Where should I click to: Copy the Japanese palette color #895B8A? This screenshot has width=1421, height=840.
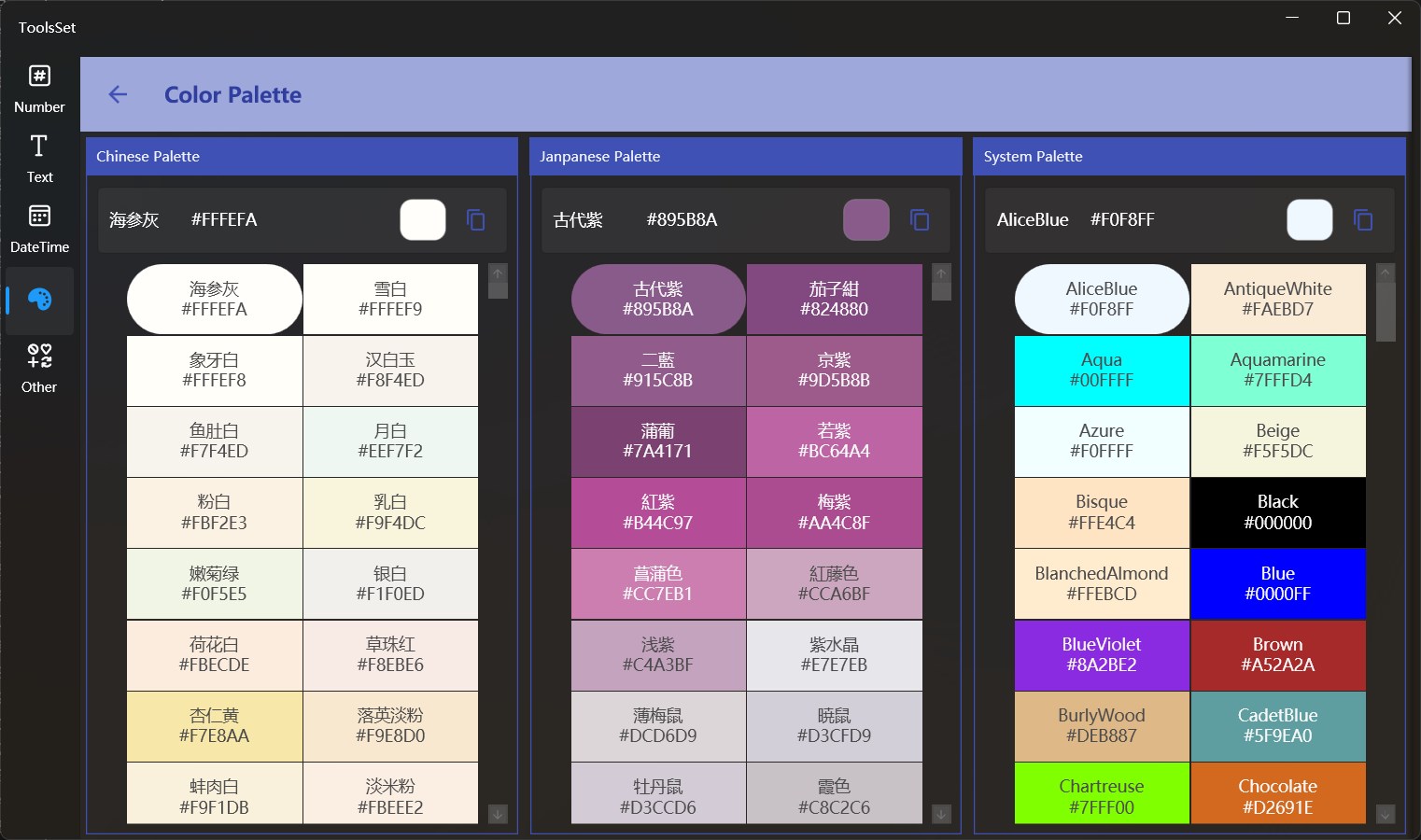click(920, 220)
